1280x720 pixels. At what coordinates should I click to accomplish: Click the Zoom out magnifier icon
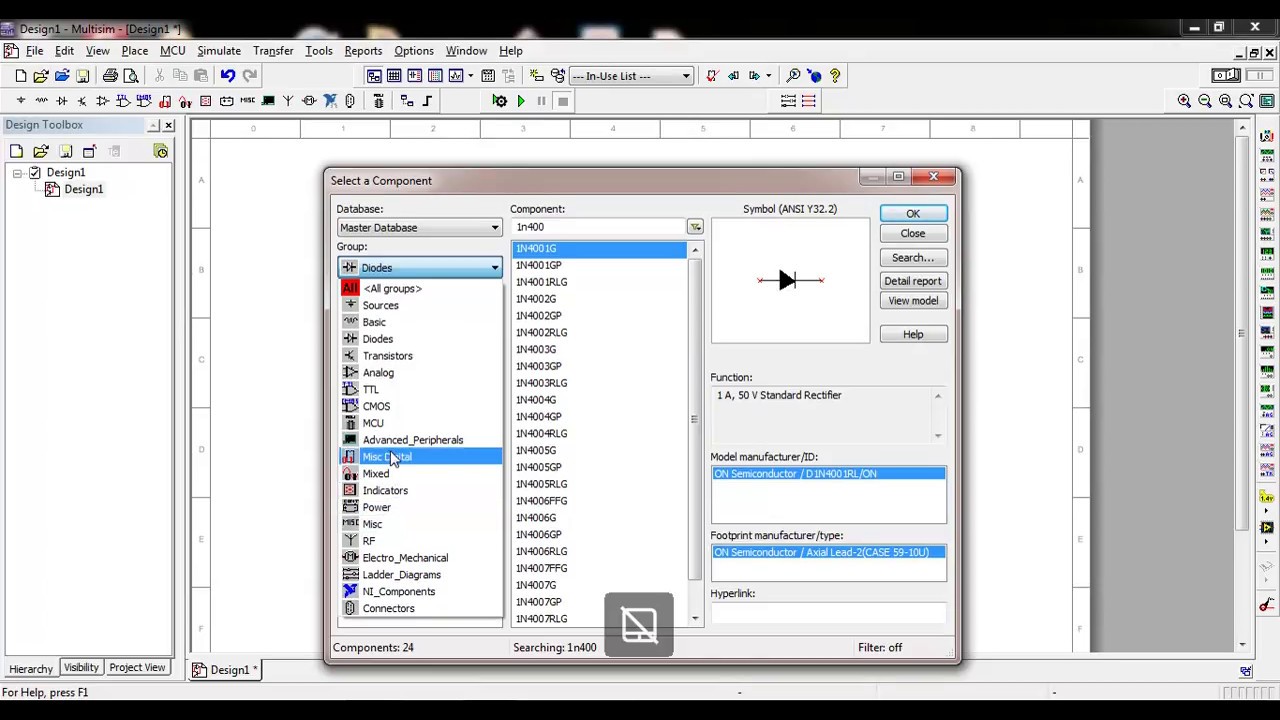(x=1205, y=101)
